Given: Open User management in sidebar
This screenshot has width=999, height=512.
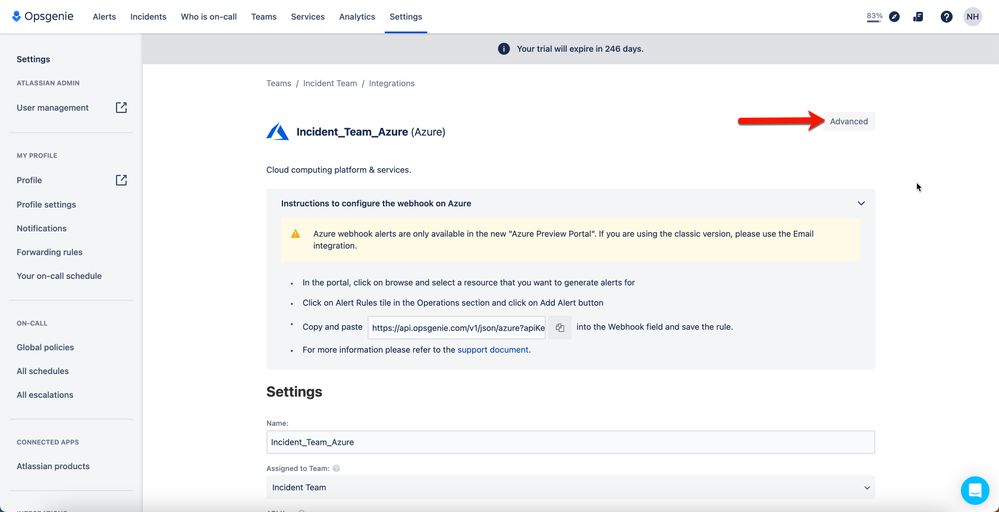Looking at the screenshot, I should (x=53, y=108).
